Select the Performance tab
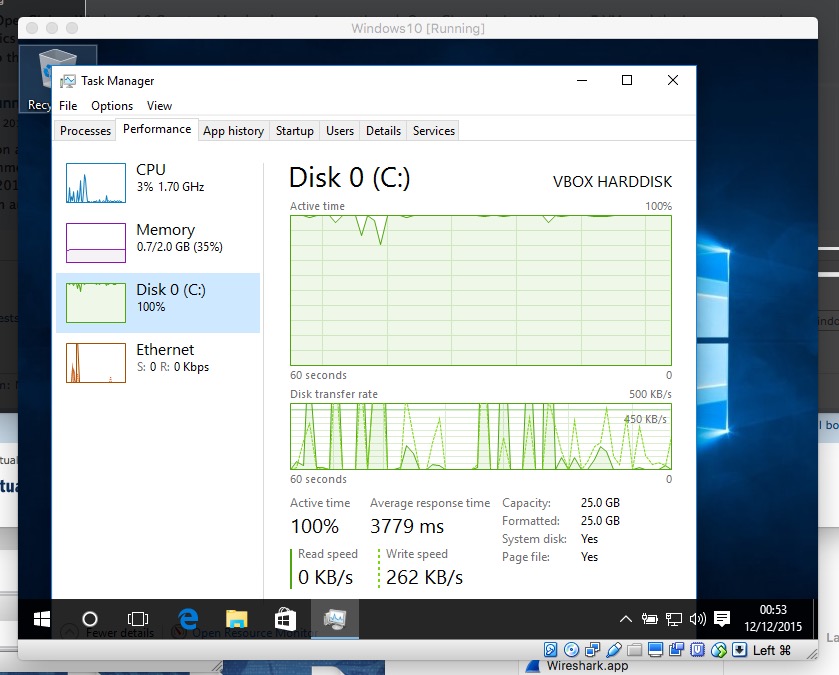The width and height of the screenshot is (839, 675). pos(157,129)
